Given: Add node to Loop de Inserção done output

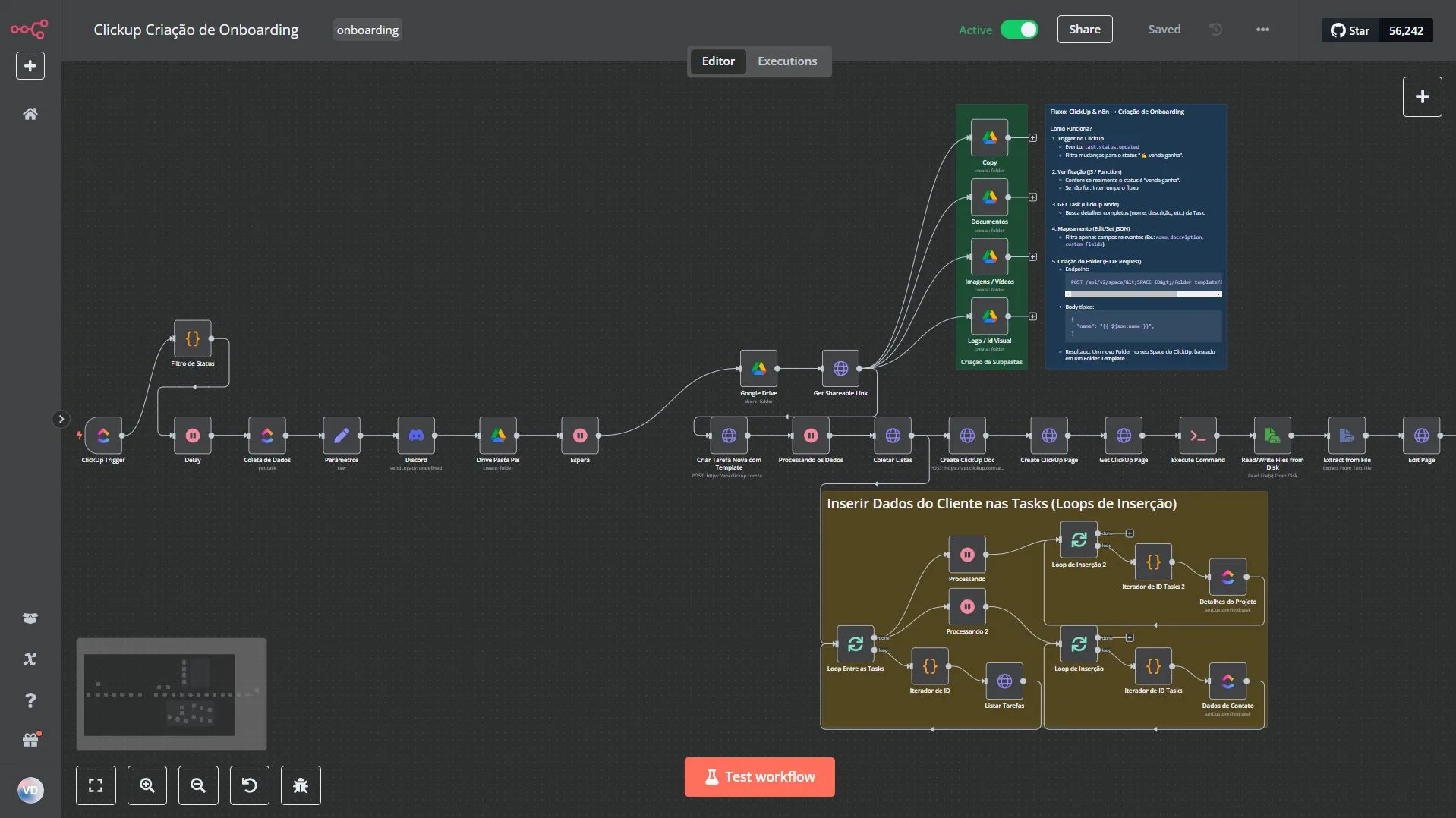Looking at the screenshot, I should coord(1130,637).
